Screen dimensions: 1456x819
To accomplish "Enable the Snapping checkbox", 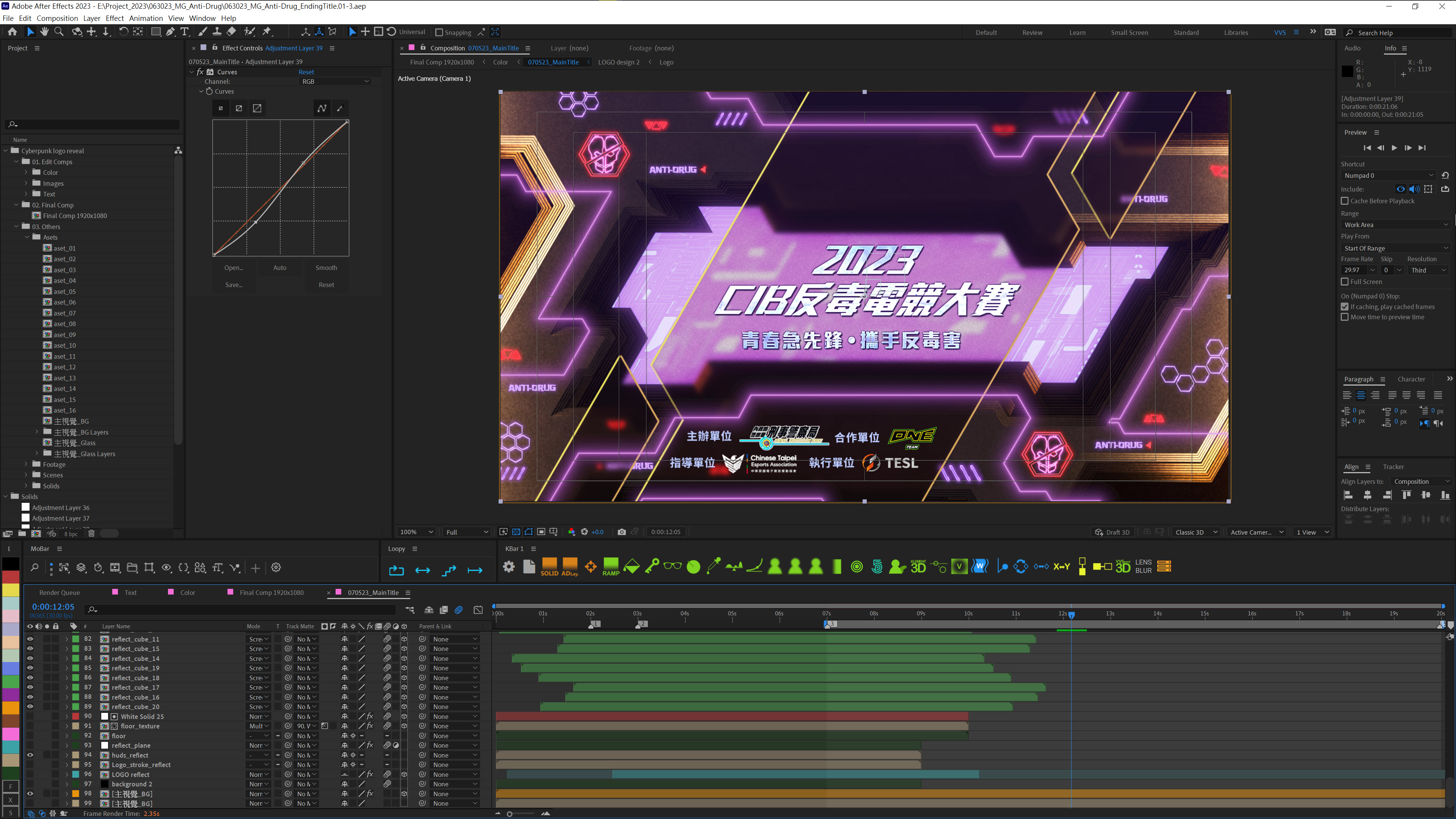I will pyautogui.click(x=439, y=33).
